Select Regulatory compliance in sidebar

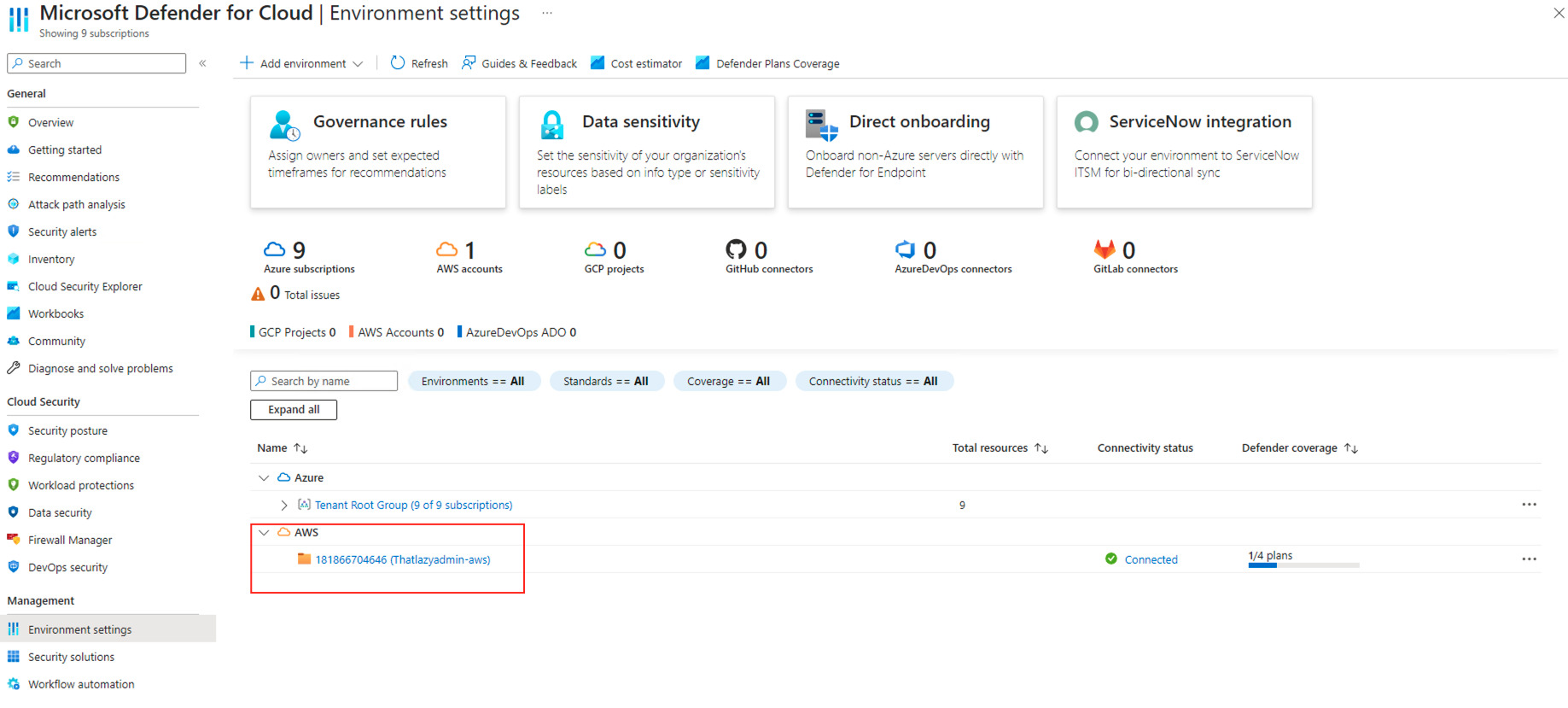[84, 459]
